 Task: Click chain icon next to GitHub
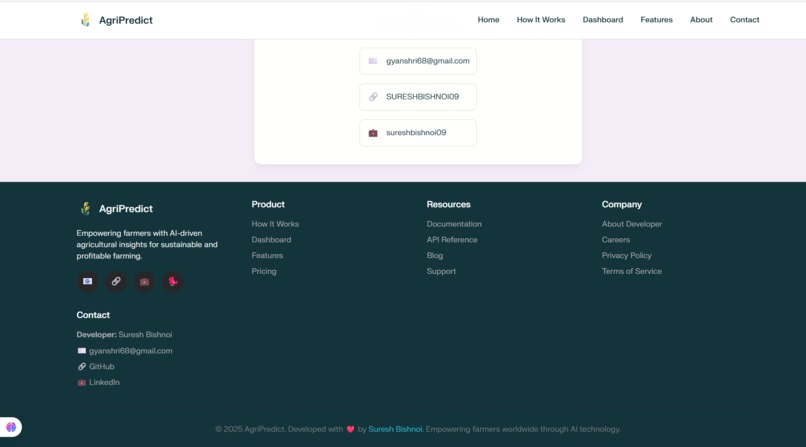click(x=82, y=367)
